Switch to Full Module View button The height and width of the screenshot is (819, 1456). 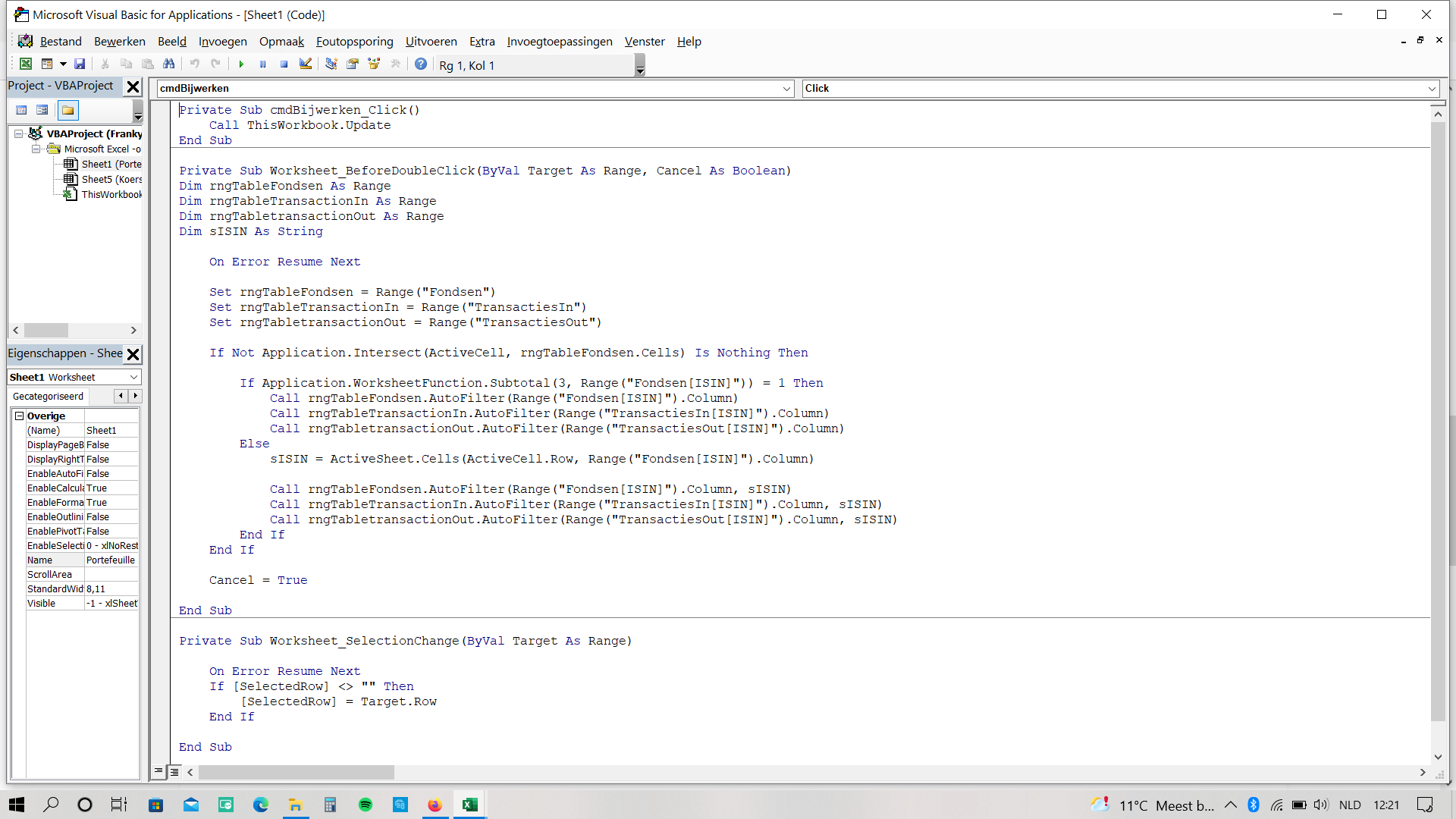(x=174, y=772)
